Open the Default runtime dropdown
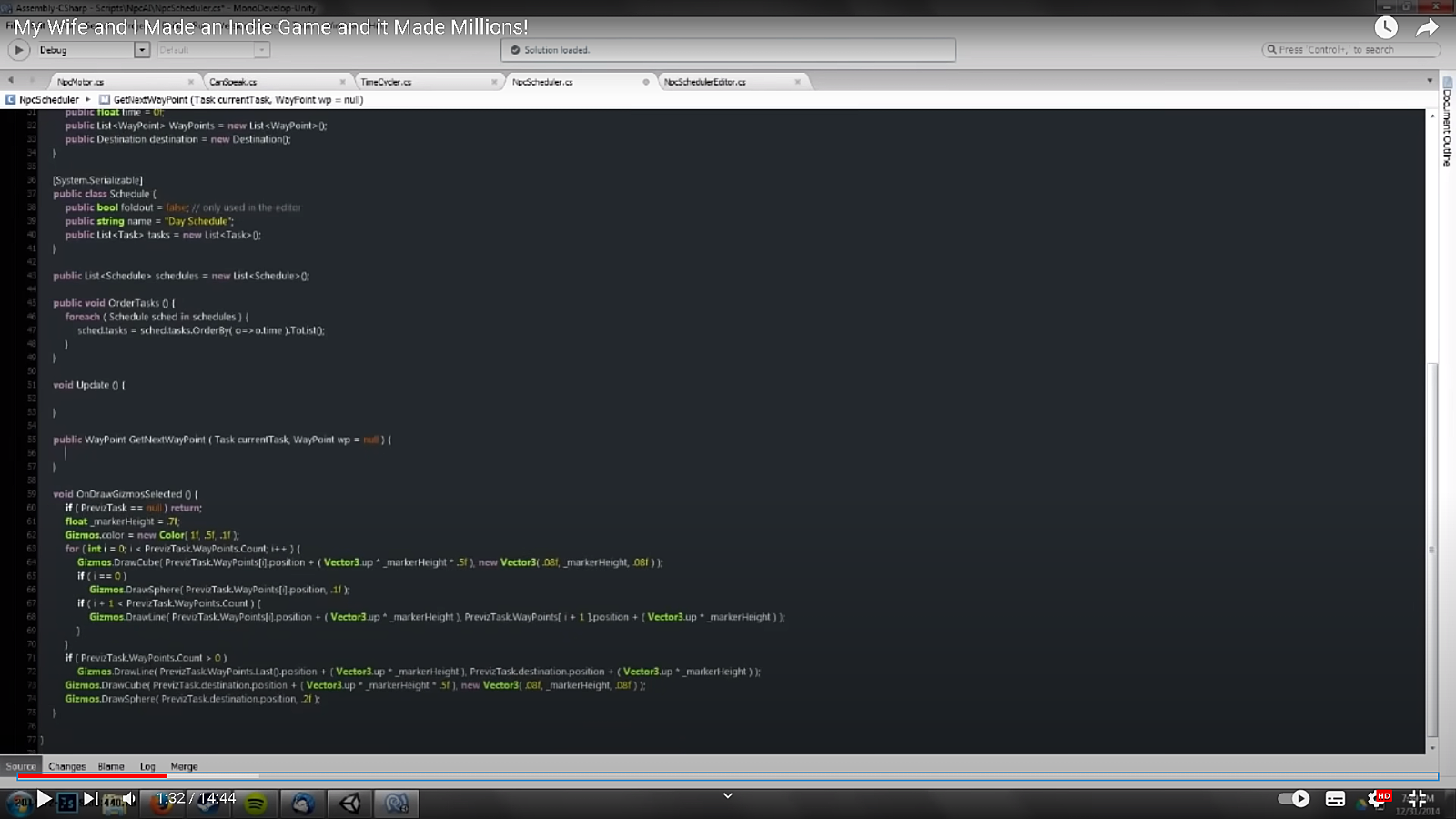The width and height of the screenshot is (1456, 819). coord(213,50)
